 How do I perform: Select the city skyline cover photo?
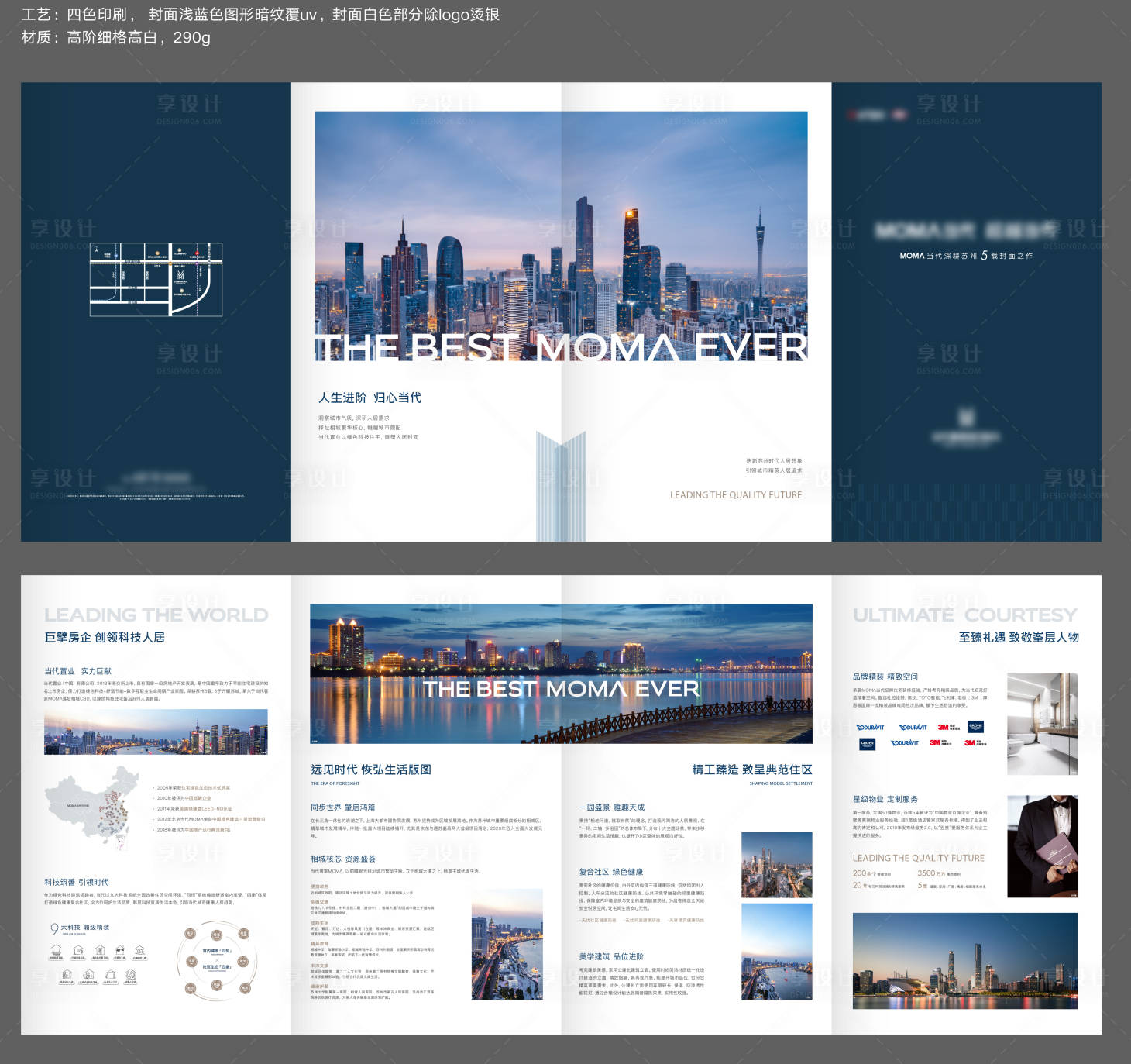[x=561, y=236]
